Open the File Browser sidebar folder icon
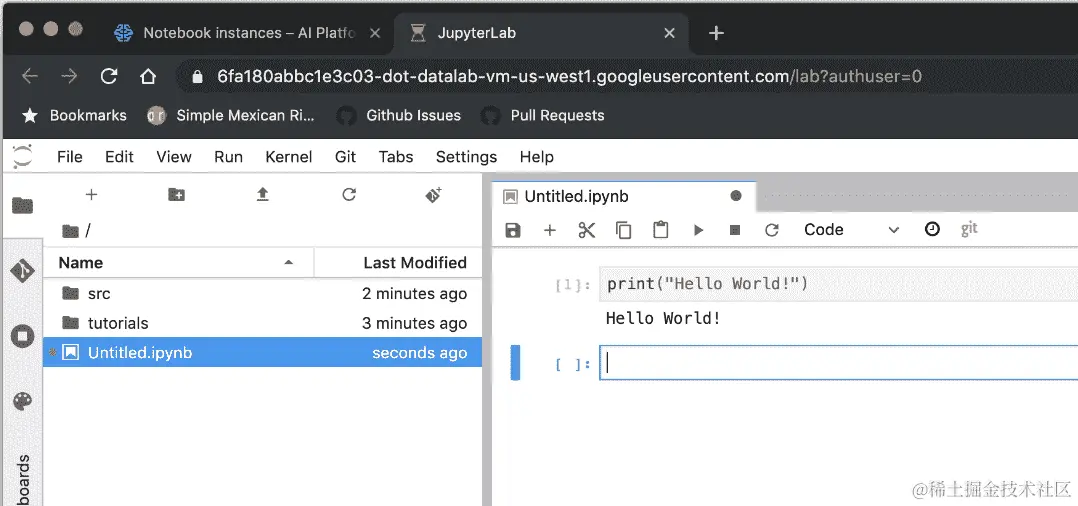 point(22,205)
